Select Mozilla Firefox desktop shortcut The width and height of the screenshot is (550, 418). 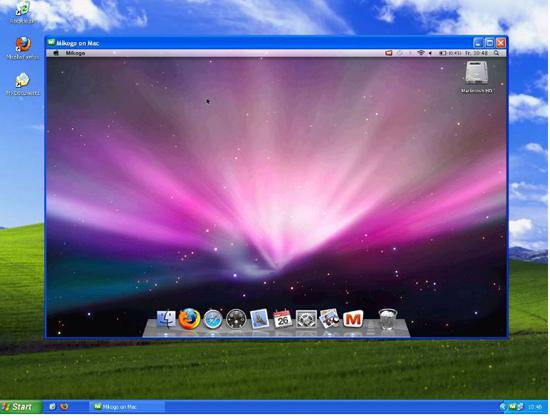point(23,48)
